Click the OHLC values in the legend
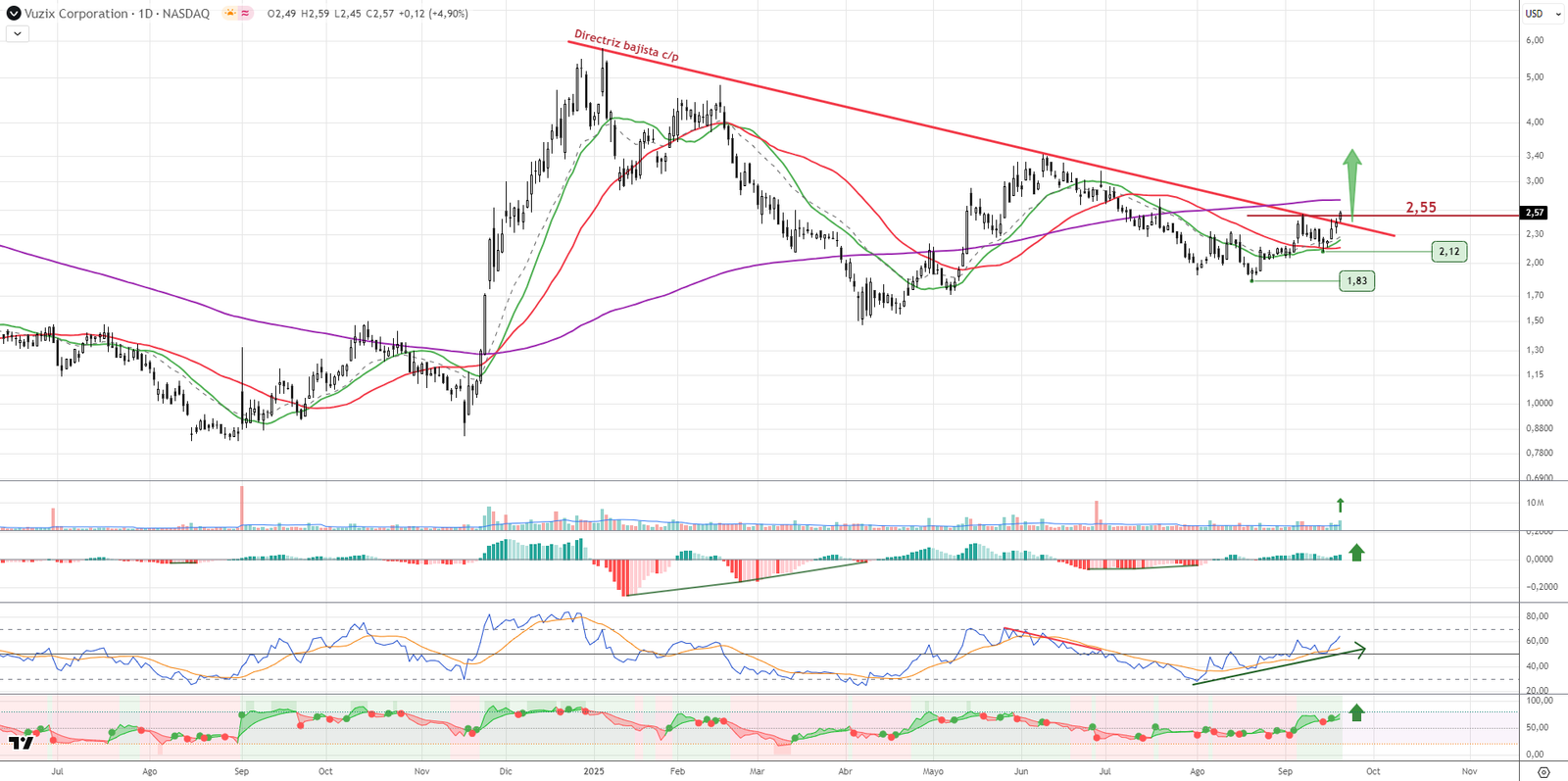Image resolution: width=1568 pixels, height=781 pixels. pyautogui.click(x=367, y=14)
